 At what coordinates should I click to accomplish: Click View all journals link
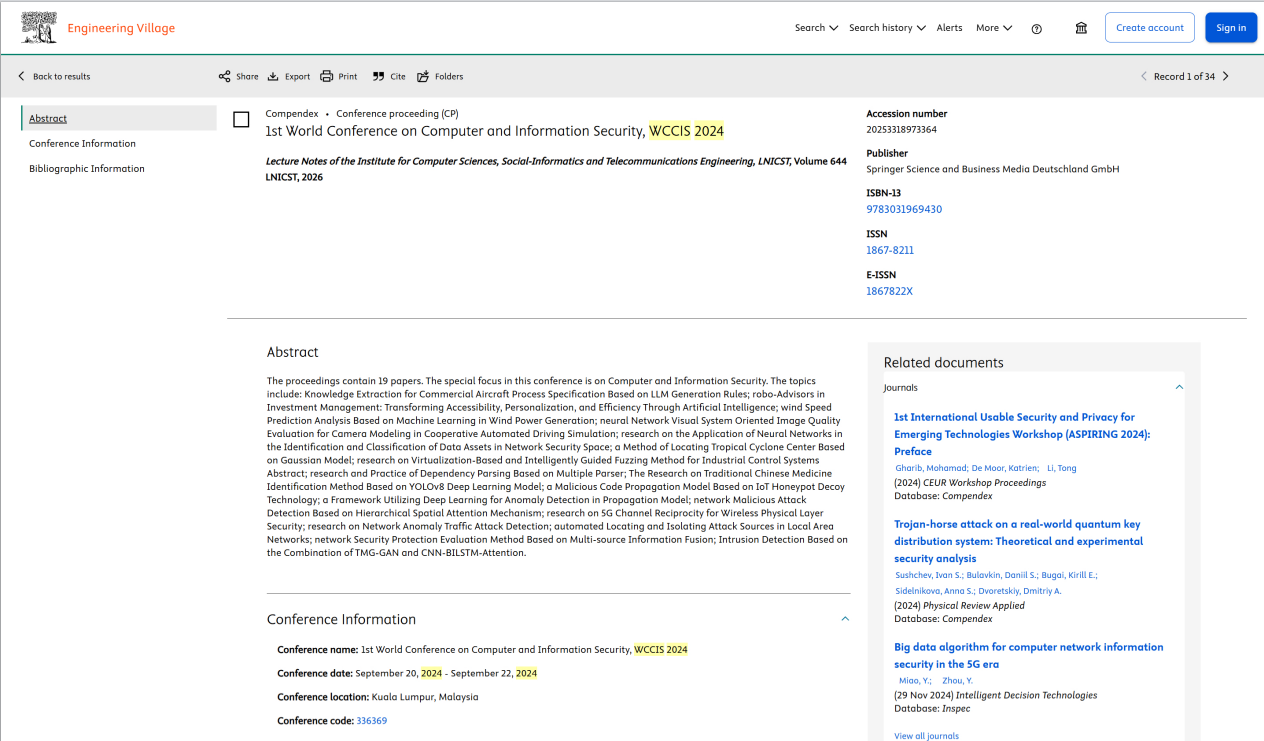(x=926, y=736)
